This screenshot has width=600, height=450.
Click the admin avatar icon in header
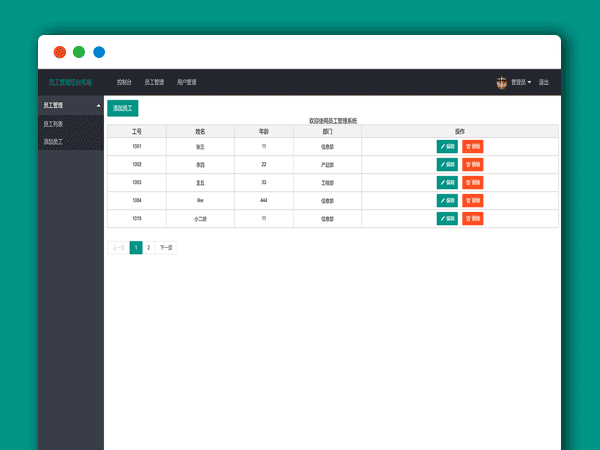[501, 82]
